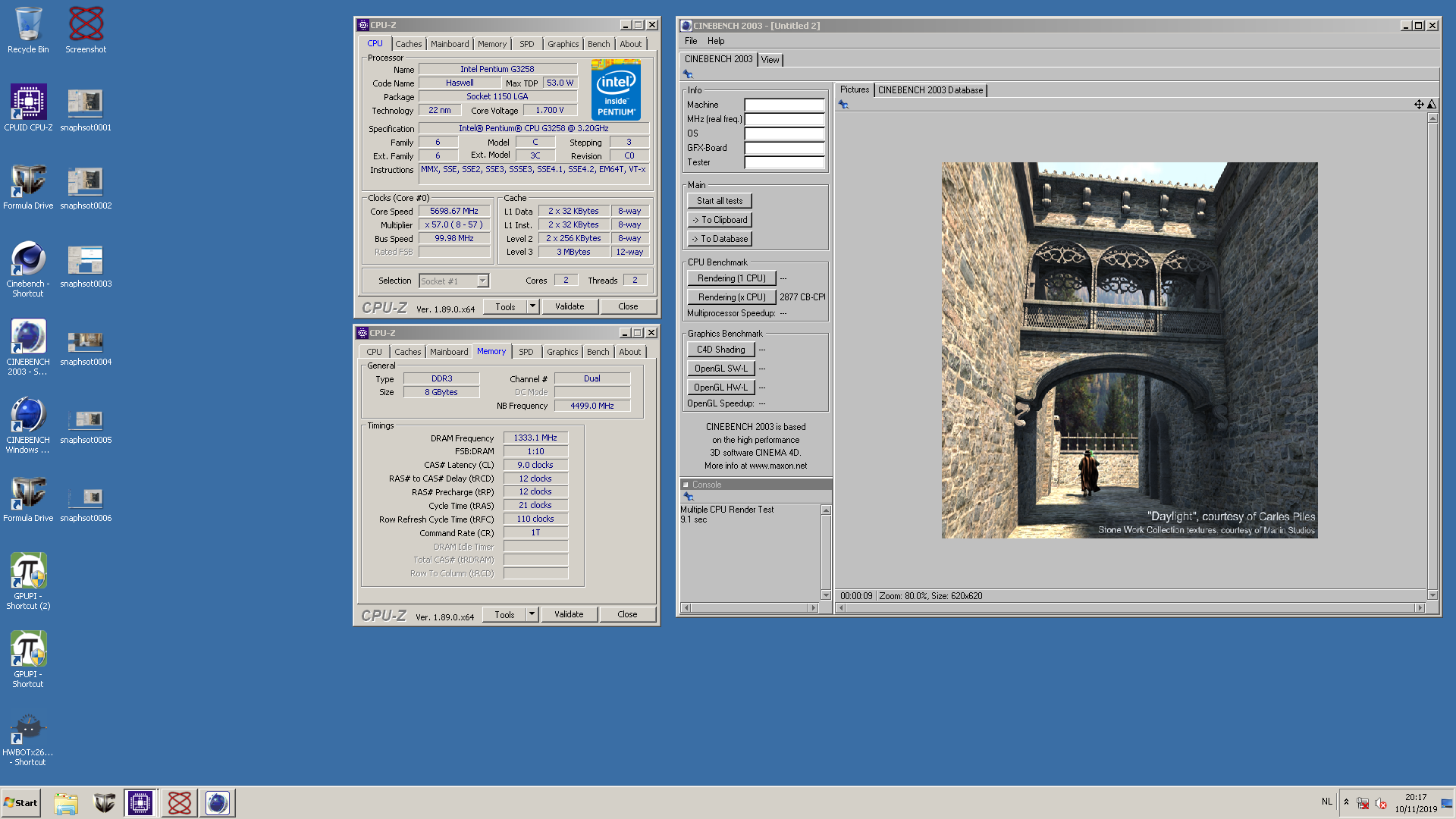Open the CINEBENCH Windows desktop shortcut
Viewport: 1456px width, 819px height.
pyautogui.click(x=28, y=425)
